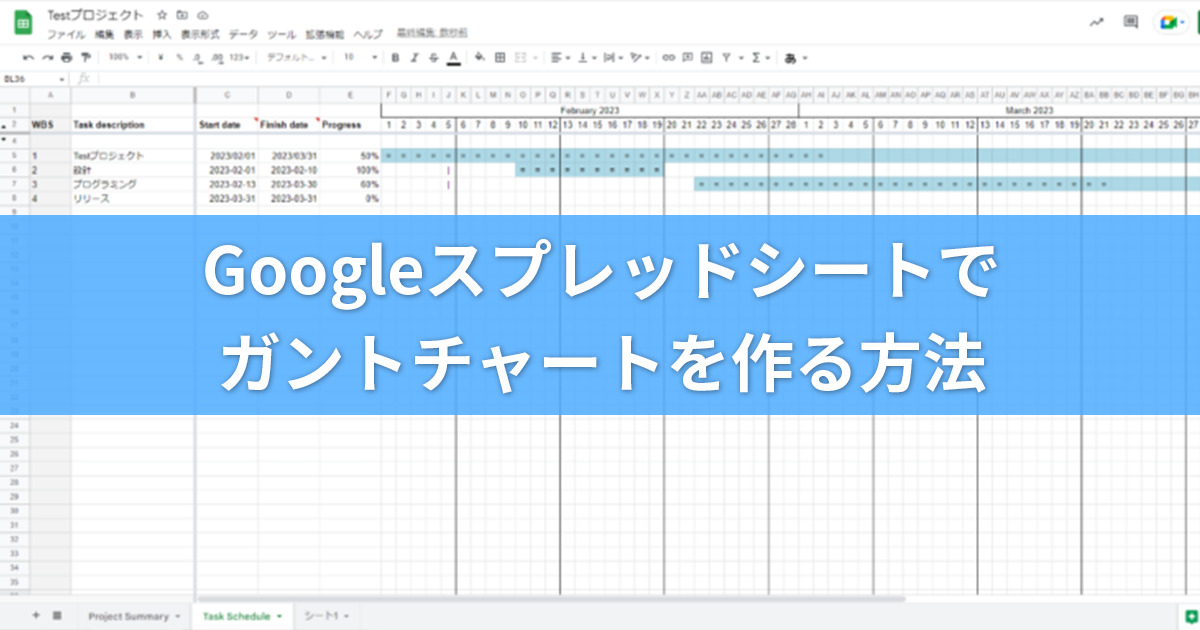Open the Google Sheets home icon
Screen dimensions: 1200x630
click(x=23, y=24)
